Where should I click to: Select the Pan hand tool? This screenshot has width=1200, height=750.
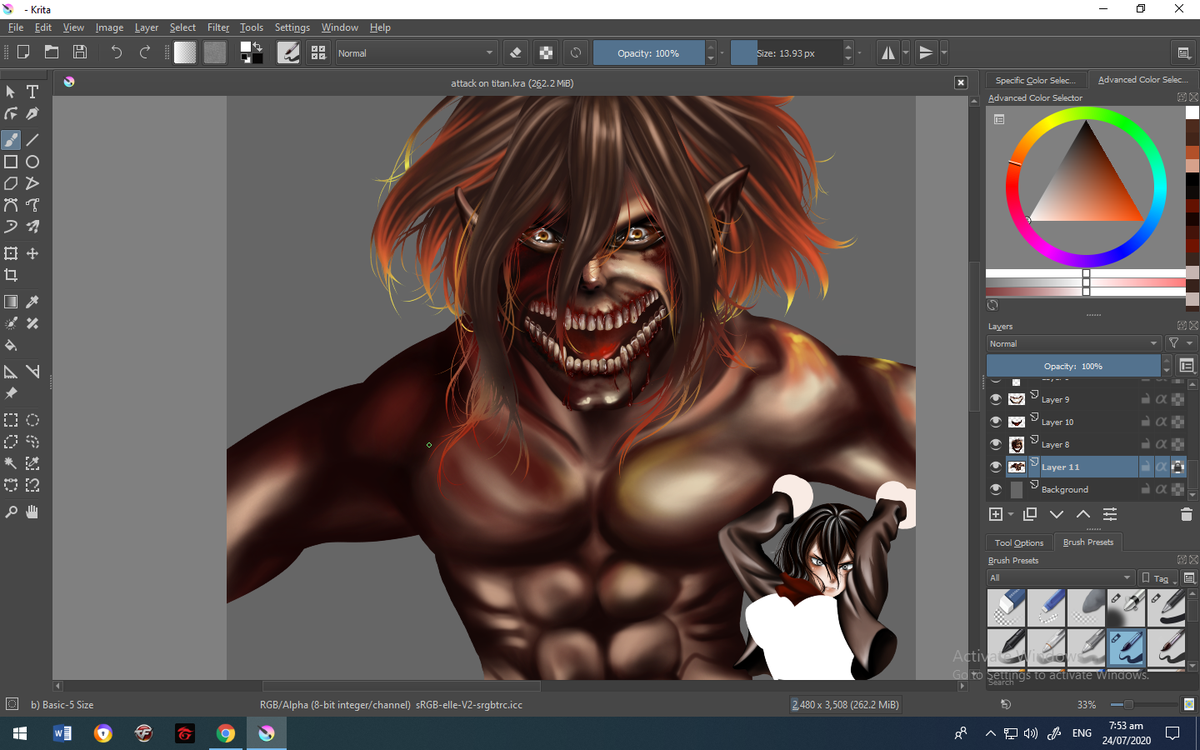pos(32,512)
